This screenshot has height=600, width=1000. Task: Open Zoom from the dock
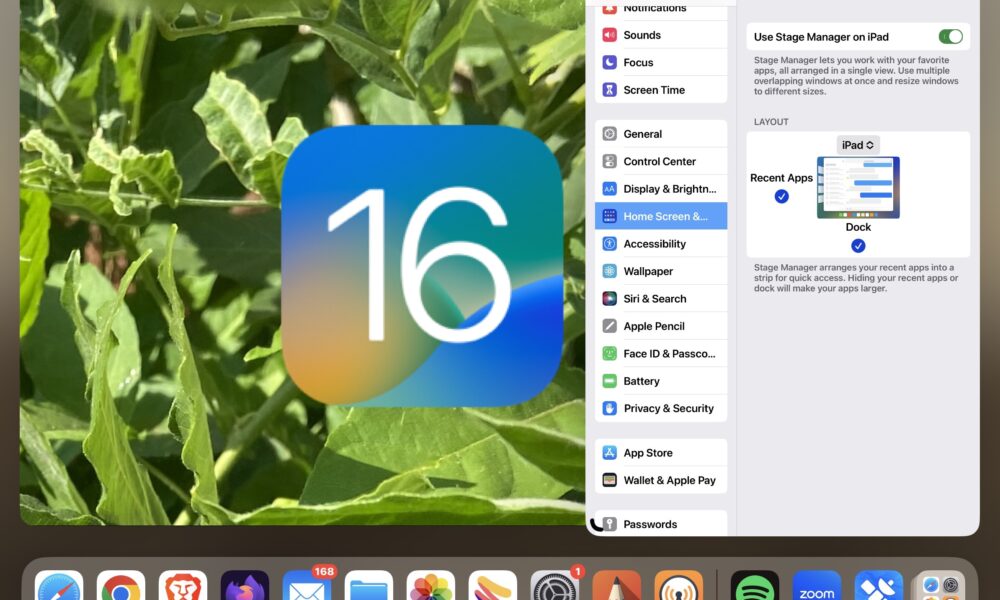(x=817, y=587)
